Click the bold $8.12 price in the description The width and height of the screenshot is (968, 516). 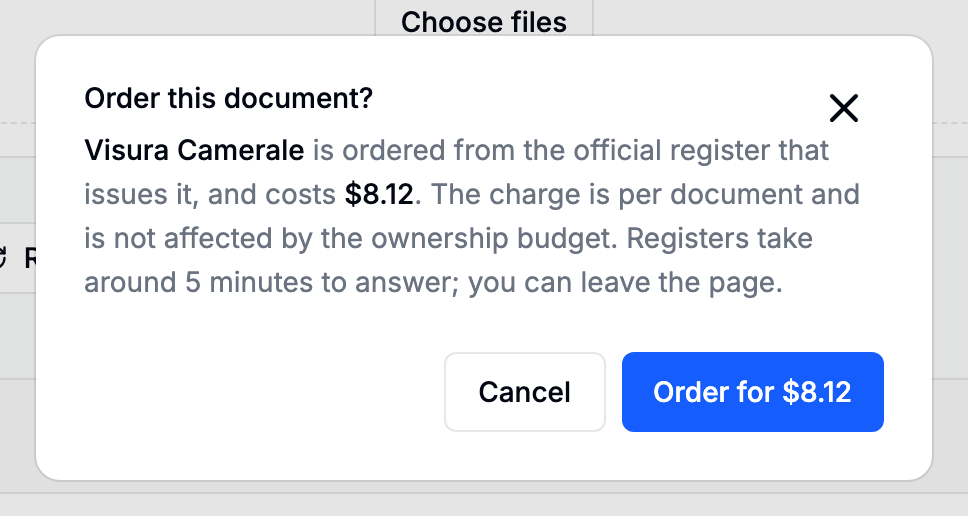[x=379, y=194]
